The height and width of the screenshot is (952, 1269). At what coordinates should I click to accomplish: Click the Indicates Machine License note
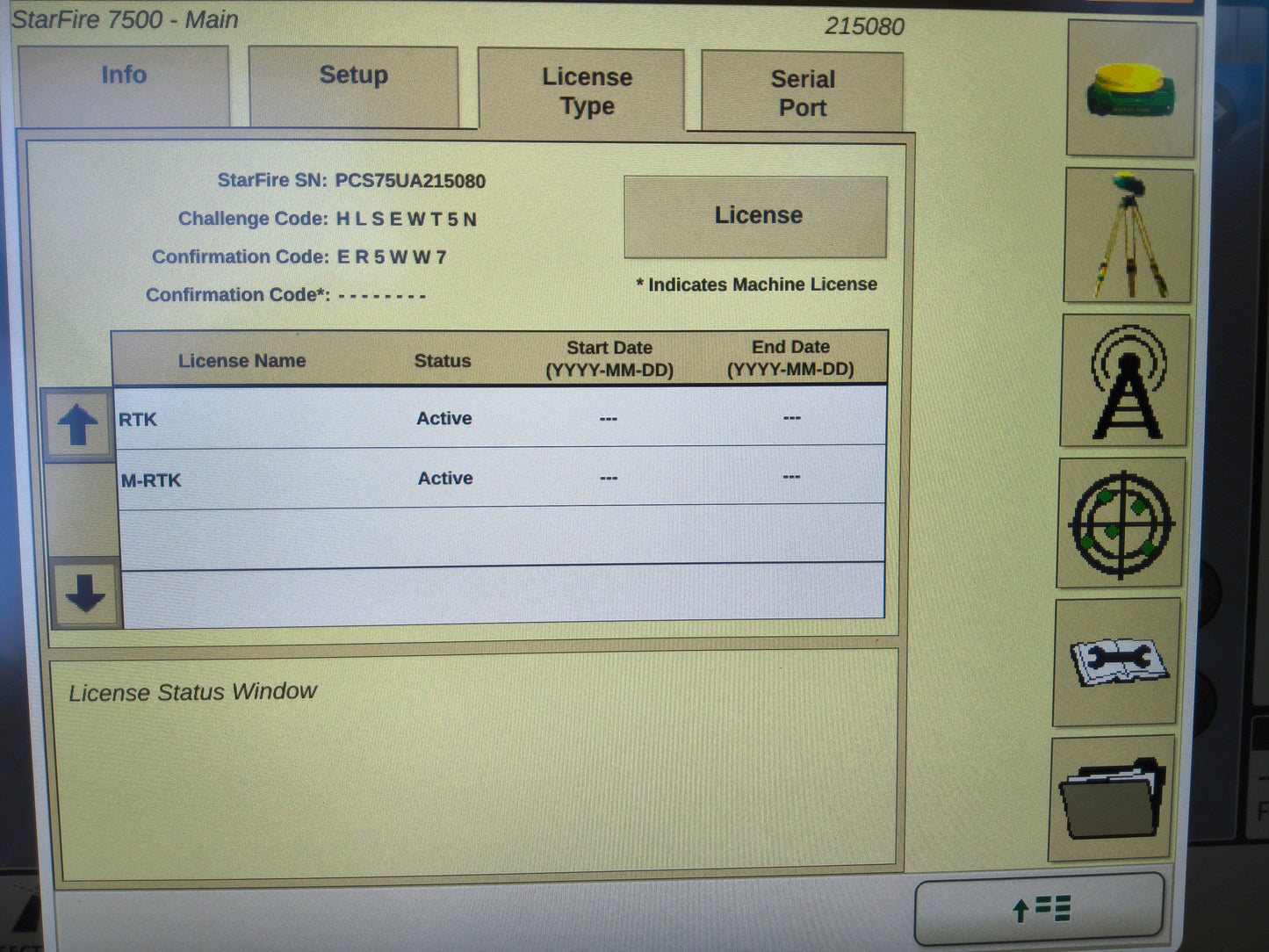pos(757,285)
